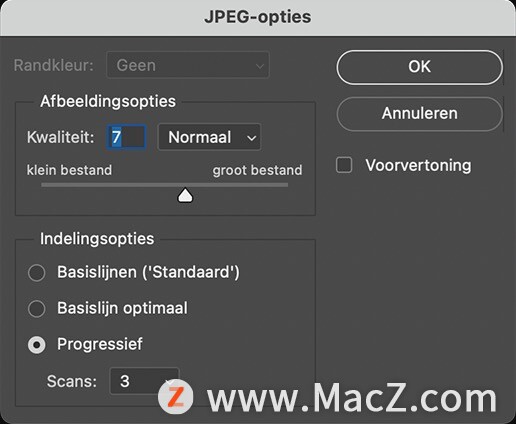This screenshot has height=424, width=516.
Task: Click the chevron arrow in the Randkleur field
Action: tap(259, 66)
